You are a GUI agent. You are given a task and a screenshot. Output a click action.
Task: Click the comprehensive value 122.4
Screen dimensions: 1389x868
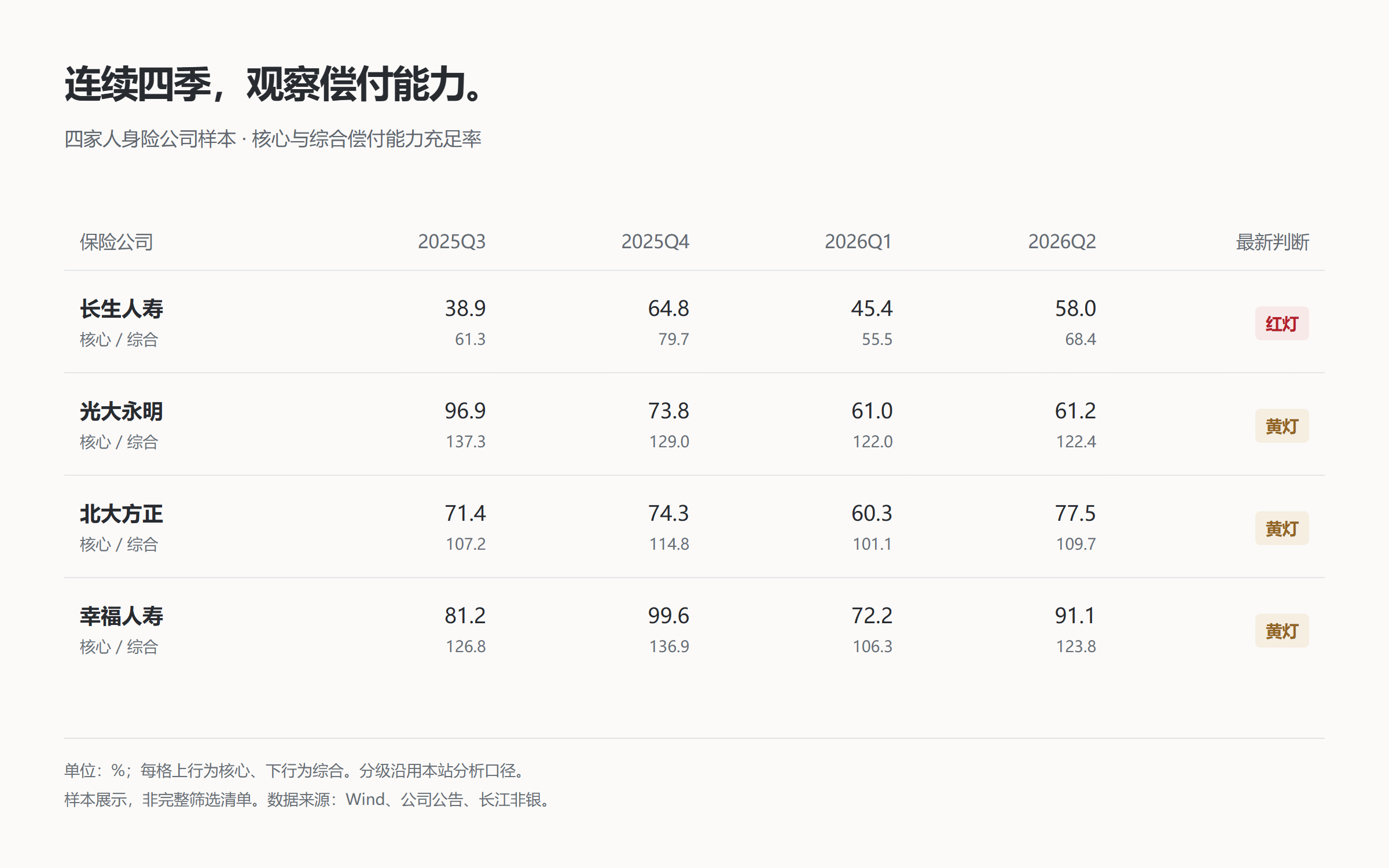(x=1076, y=442)
